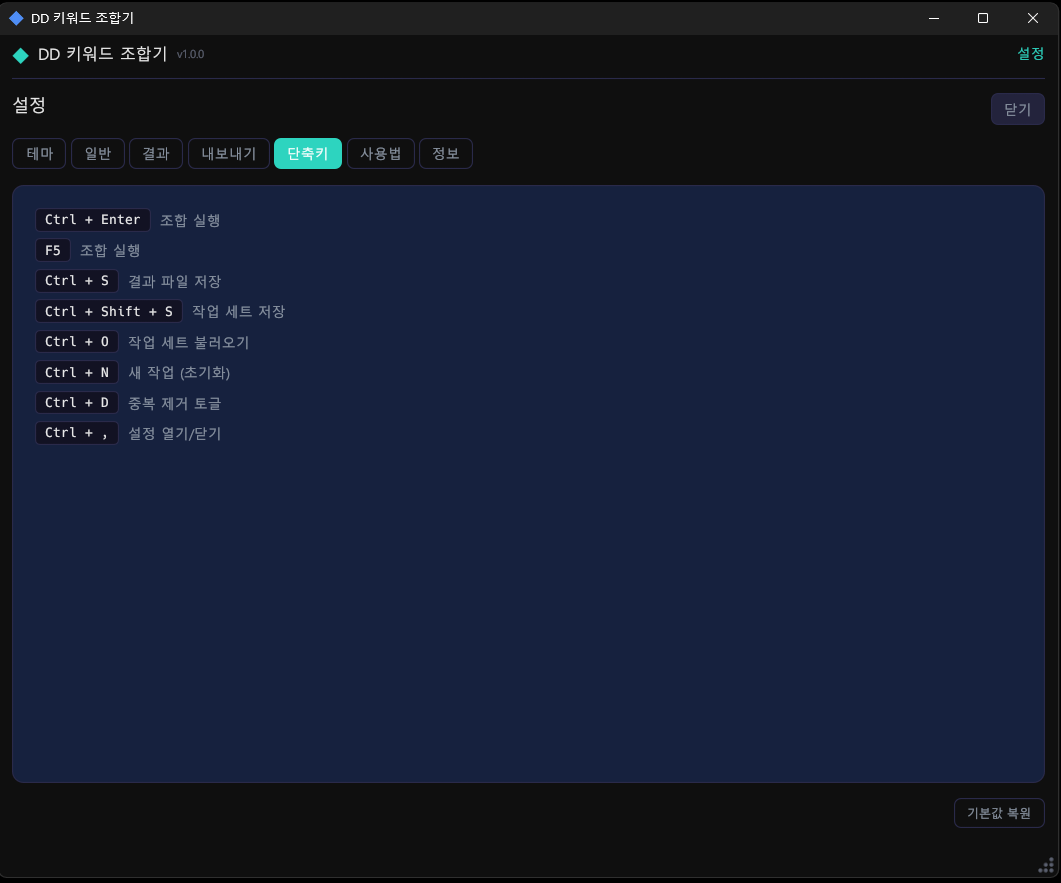1061x883 pixels.
Task: Click the resize grip in bottom-right corner
Action: pos(1046,865)
